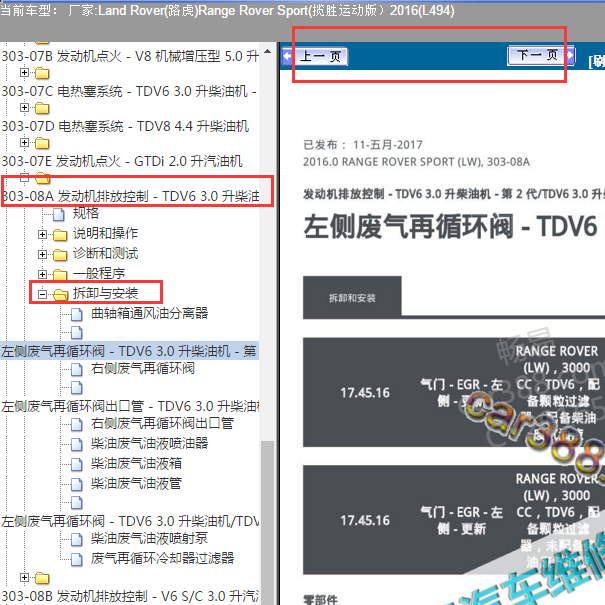Image resolution: width=605 pixels, height=605 pixels.
Task: Expand folder under 303-07C 电热塞系统
Action: pos(24,108)
